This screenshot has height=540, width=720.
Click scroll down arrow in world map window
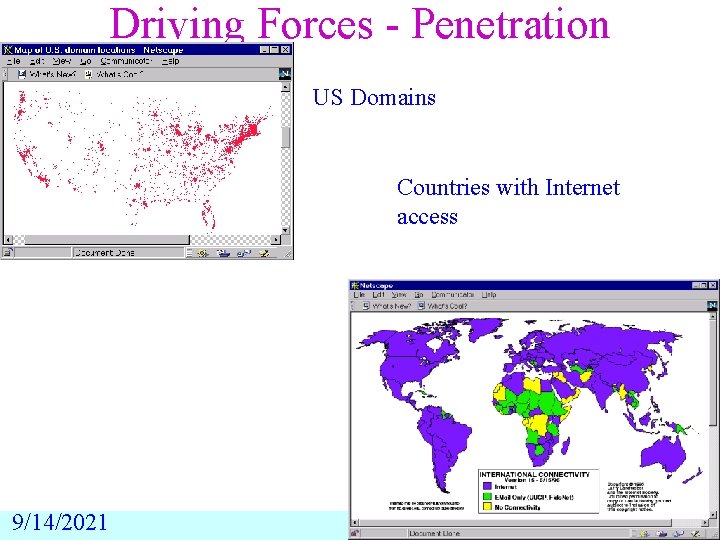[x=713, y=514]
